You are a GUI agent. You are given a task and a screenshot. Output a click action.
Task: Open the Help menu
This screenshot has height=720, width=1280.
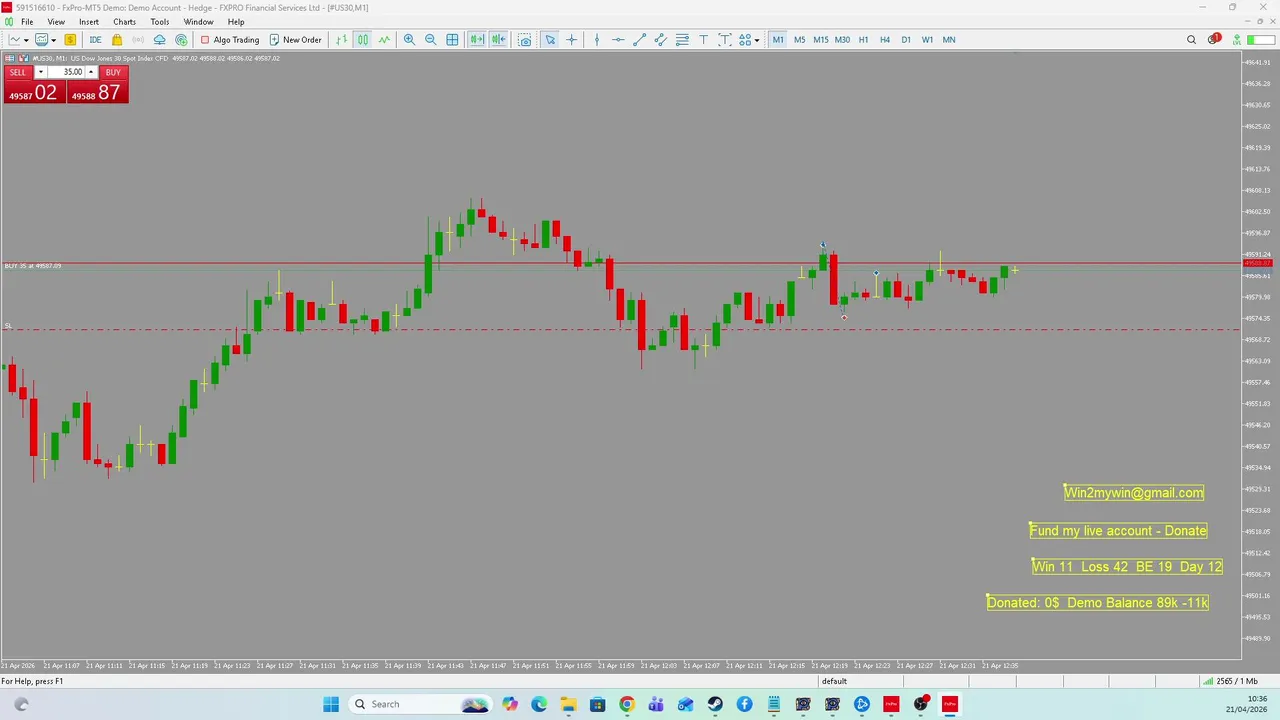[x=236, y=21]
